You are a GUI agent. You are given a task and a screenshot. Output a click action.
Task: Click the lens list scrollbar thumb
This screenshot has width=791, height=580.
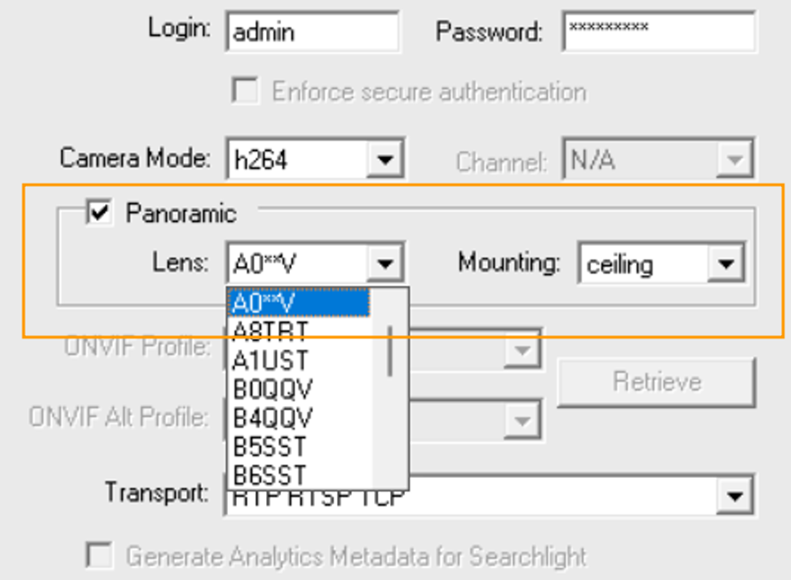389,351
